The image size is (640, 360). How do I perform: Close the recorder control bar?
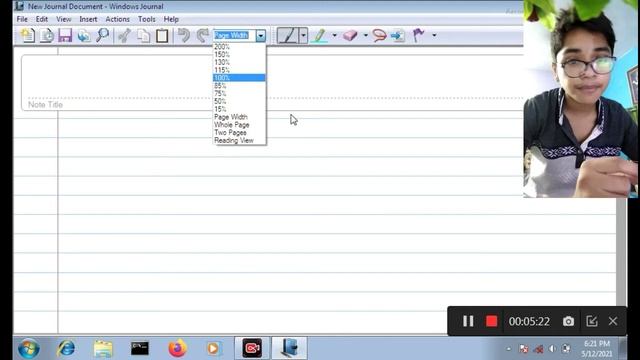point(613,321)
